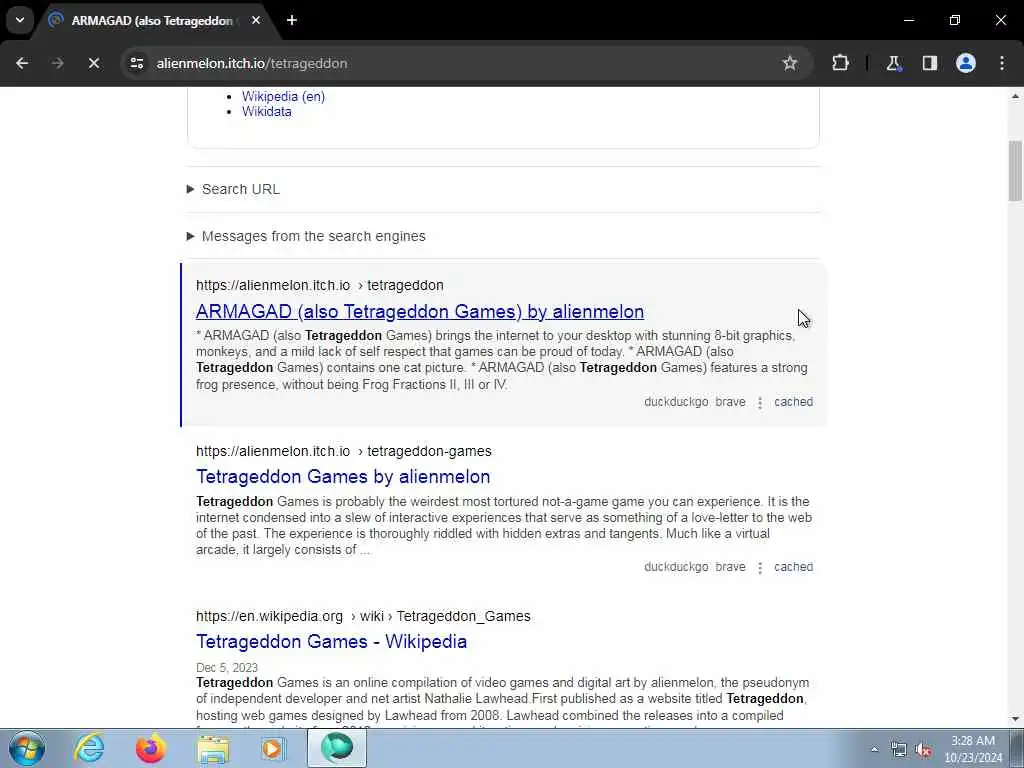This screenshot has height=768, width=1024.
Task: Click the Dec 5, 2023 date text
Action: pos(227,667)
